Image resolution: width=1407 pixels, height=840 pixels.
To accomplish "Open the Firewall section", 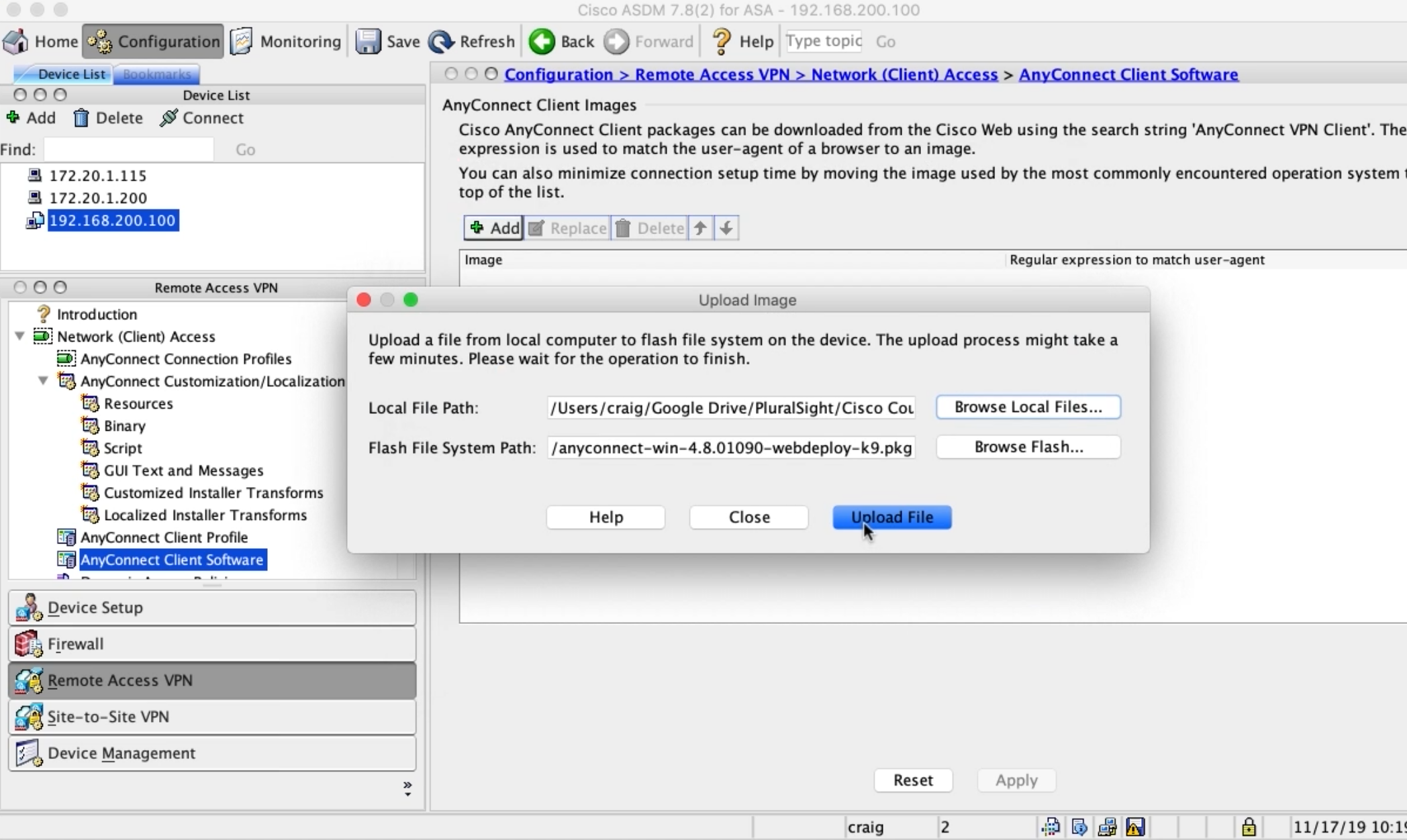I will (212, 644).
